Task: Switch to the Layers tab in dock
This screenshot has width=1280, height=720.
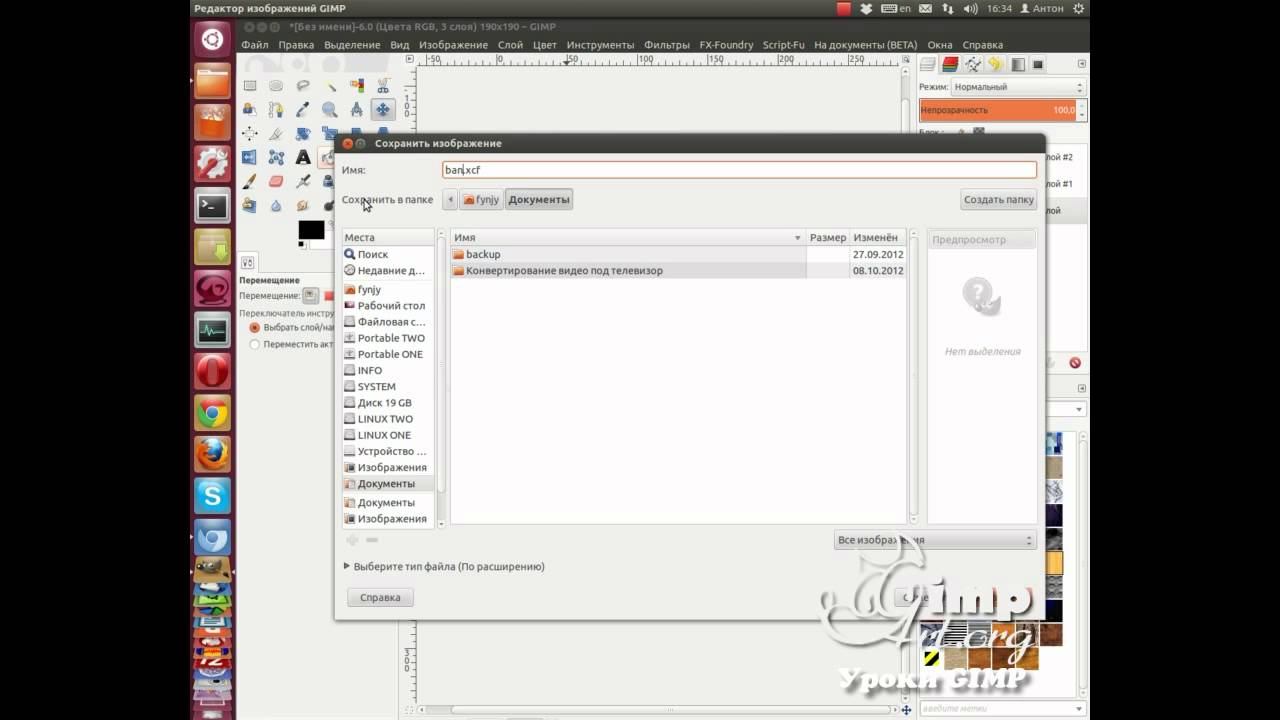Action: coord(928,65)
